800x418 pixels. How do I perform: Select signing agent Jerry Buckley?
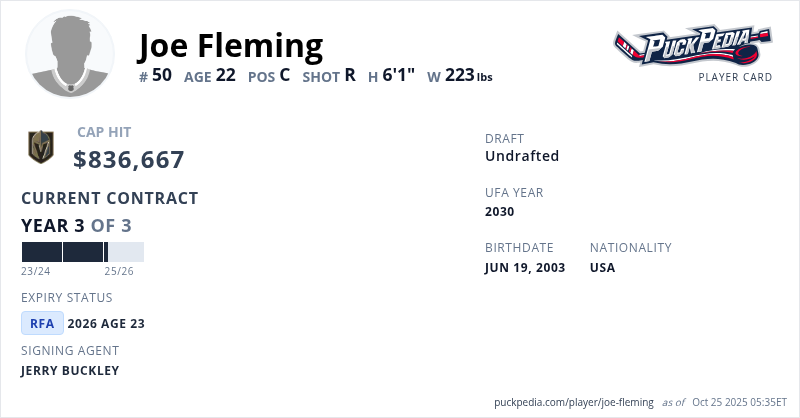click(x=70, y=371)
